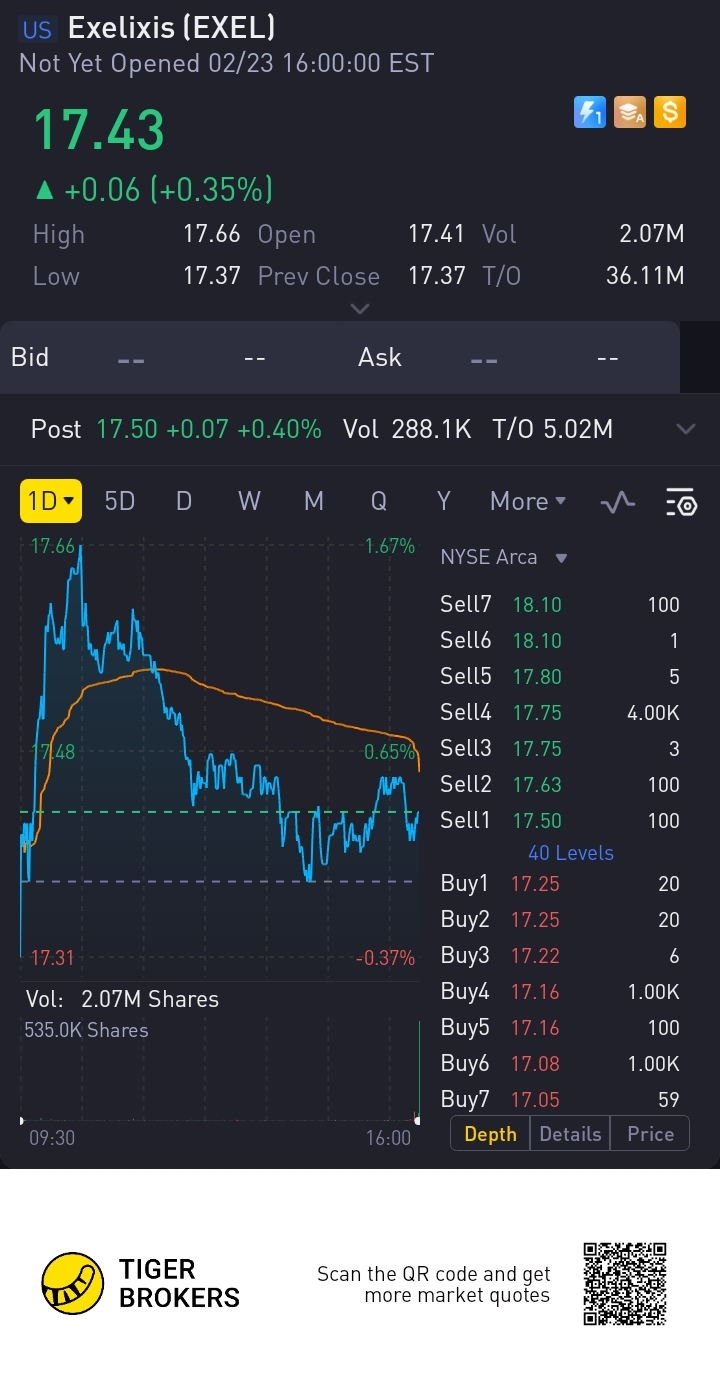Switch to the D daily chart tab
720x1399 pixels.
[x=184, y=501]
